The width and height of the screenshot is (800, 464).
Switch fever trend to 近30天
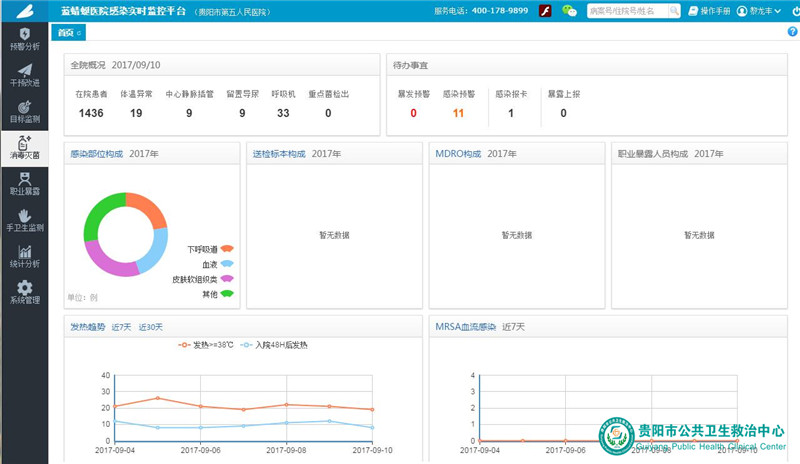(x=150, y=327)
